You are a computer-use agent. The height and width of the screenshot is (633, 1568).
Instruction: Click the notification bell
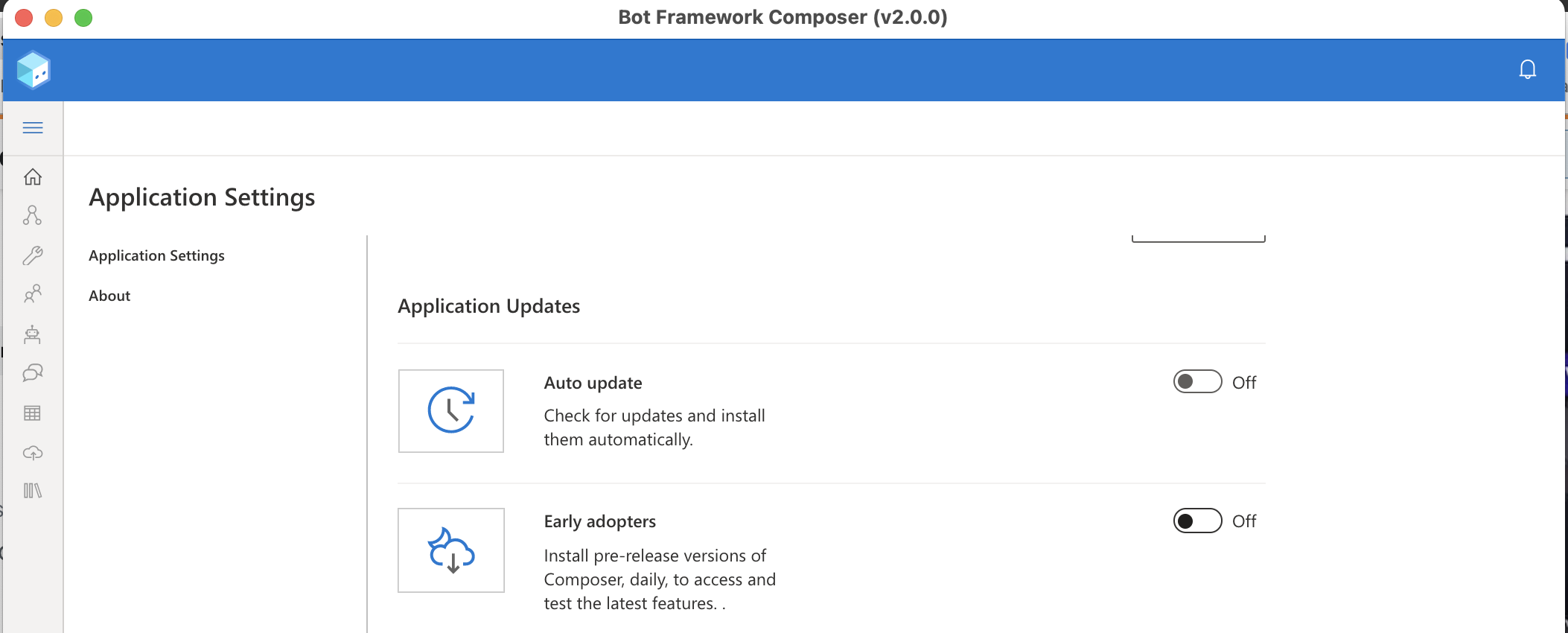1527,69
